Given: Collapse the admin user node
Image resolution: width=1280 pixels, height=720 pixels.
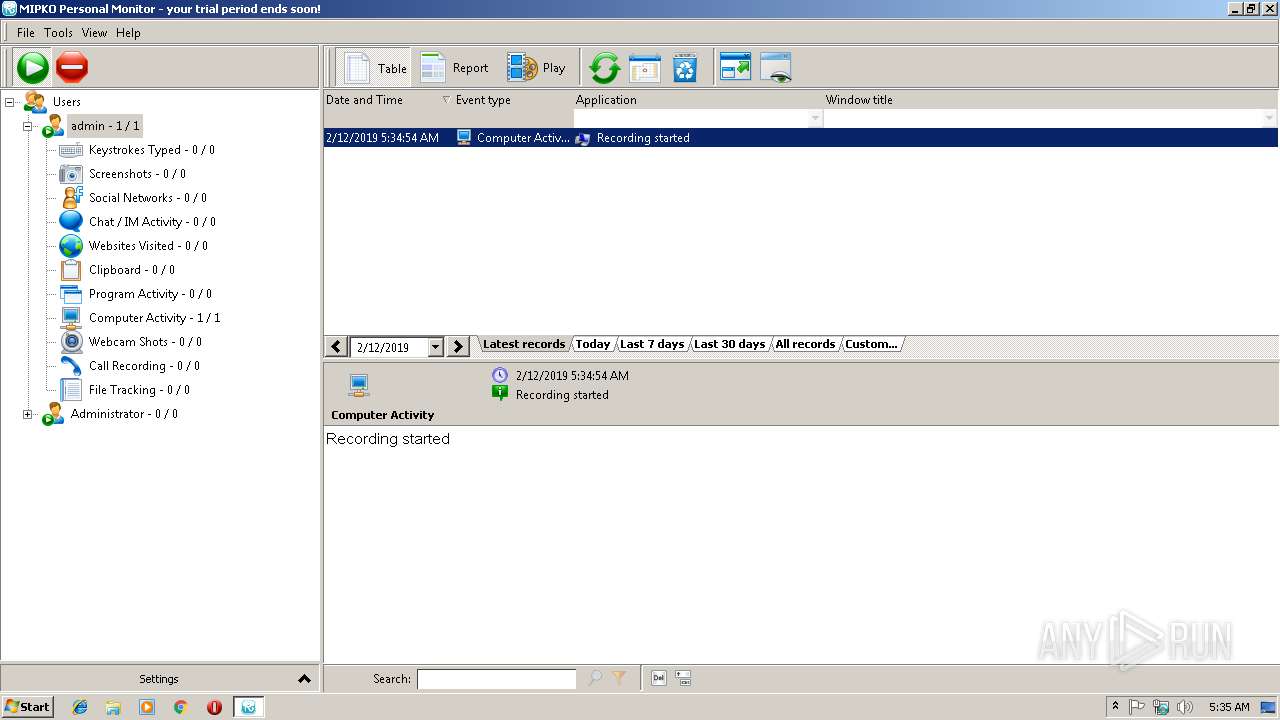Looking at the screenshot, I should pos(28,126).
